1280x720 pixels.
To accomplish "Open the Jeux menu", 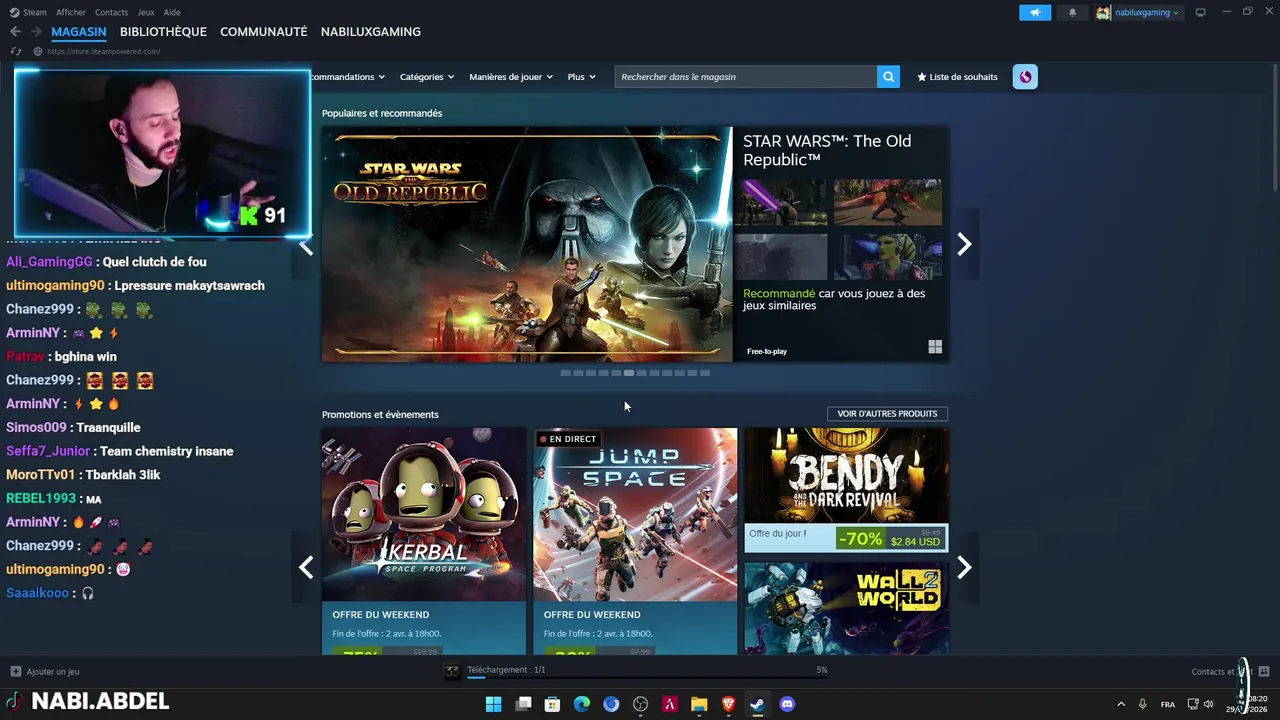I will (146, 12).
